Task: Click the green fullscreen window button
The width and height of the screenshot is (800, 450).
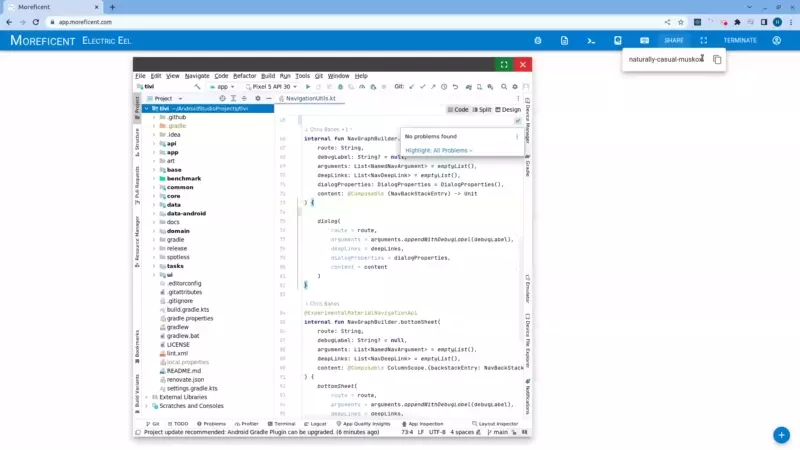Action: click(504, 64)
